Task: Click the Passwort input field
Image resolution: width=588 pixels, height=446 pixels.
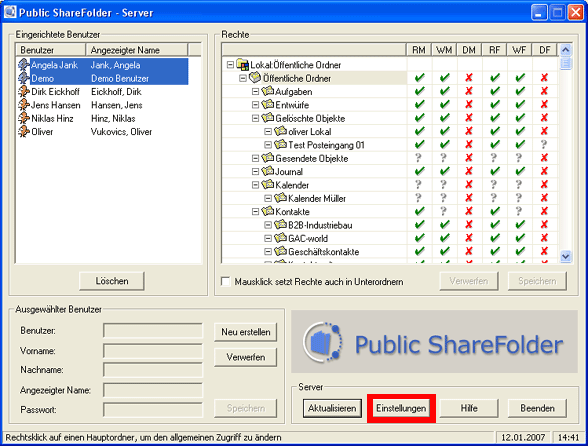Action: coord(153,410)
